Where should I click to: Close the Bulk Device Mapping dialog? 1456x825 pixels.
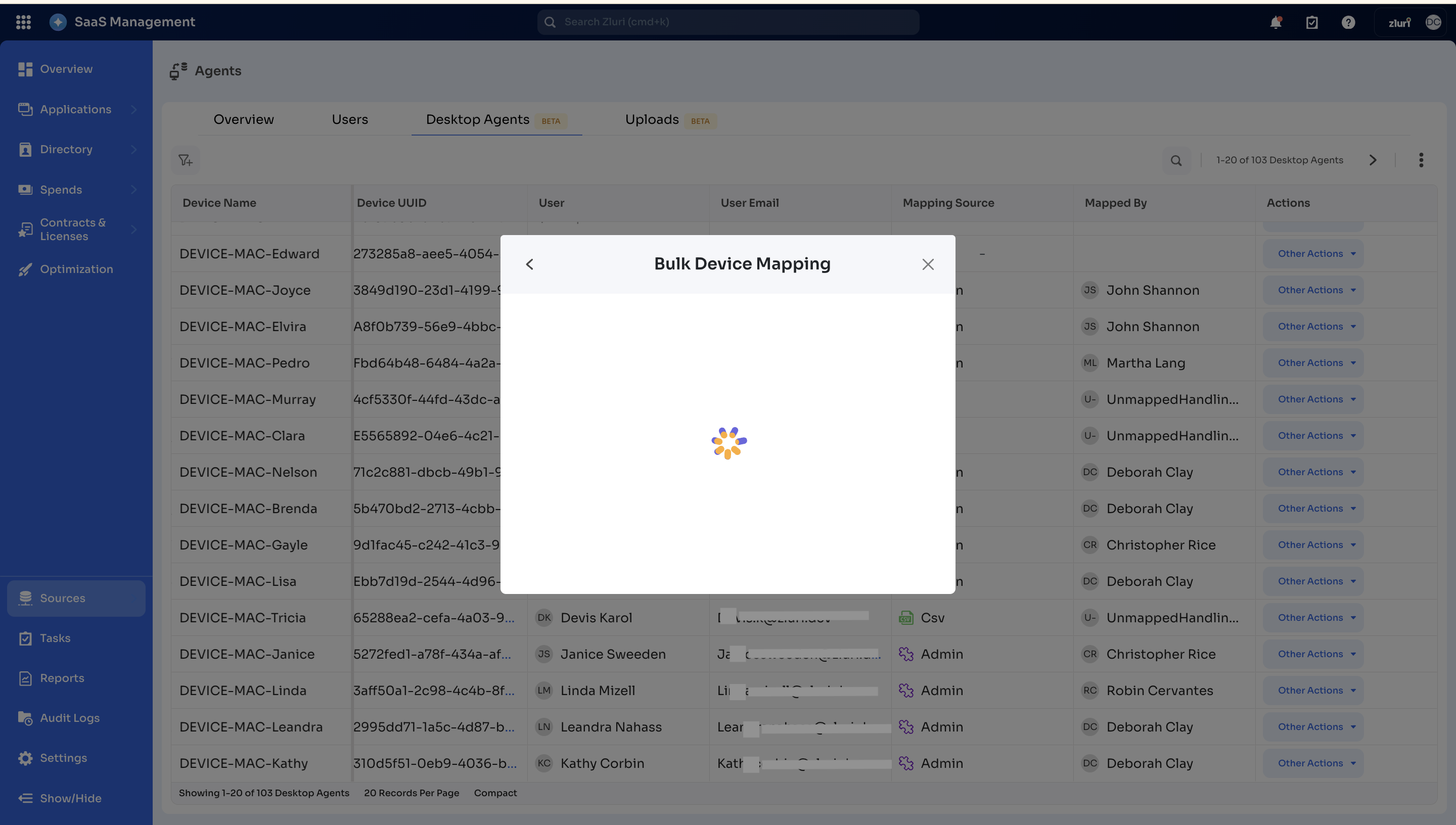point(927,264)
